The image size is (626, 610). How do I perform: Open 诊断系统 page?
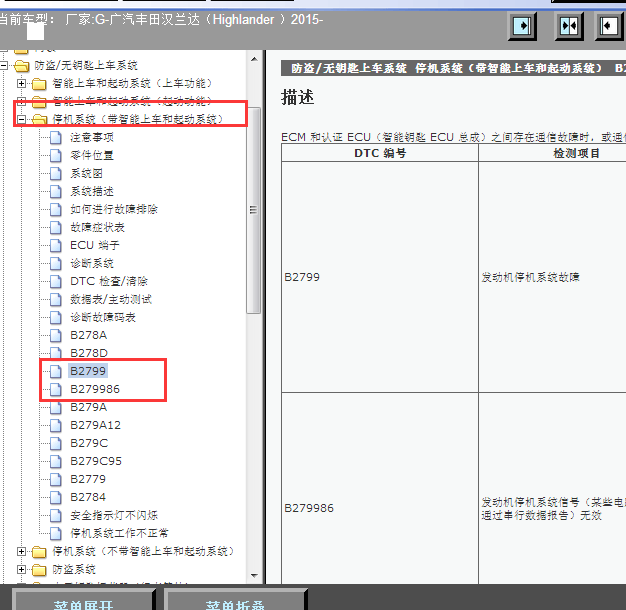92,263
